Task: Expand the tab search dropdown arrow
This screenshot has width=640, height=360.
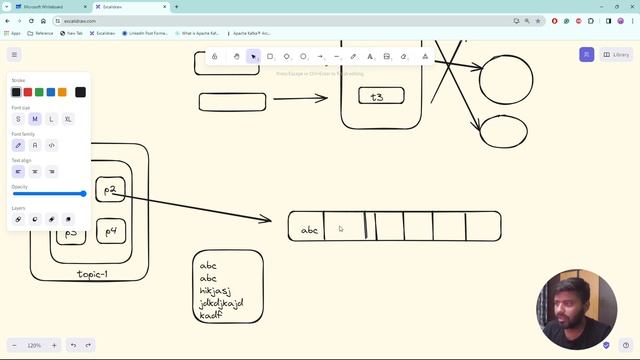Action: (x=7, y=7)
